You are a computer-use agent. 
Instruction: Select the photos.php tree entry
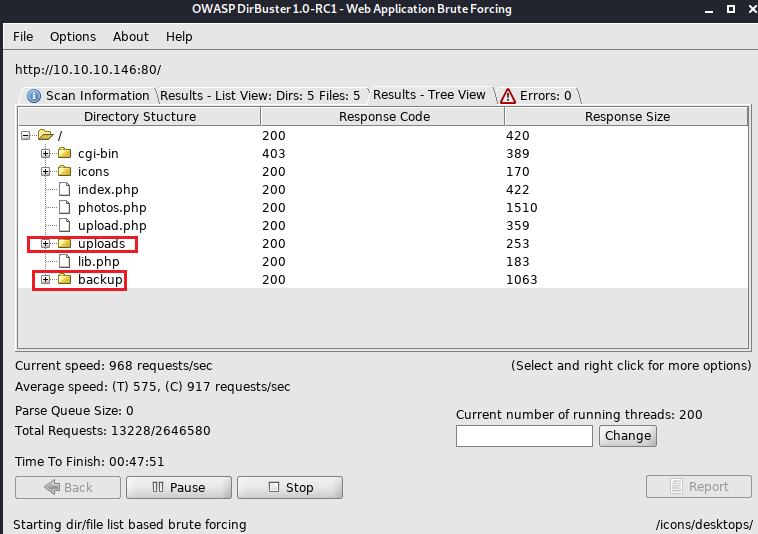[112, 208]
